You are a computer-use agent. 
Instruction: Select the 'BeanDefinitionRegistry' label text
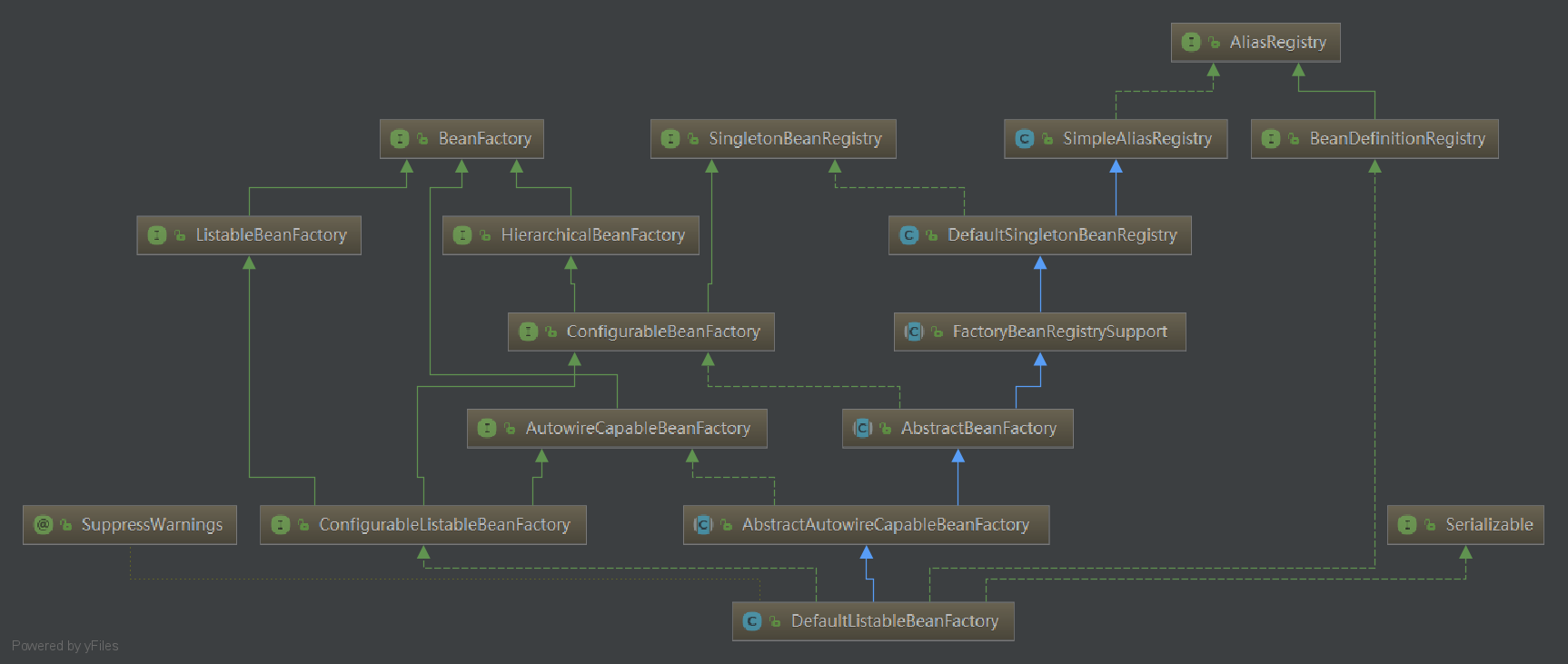(x=1397, y=138)
